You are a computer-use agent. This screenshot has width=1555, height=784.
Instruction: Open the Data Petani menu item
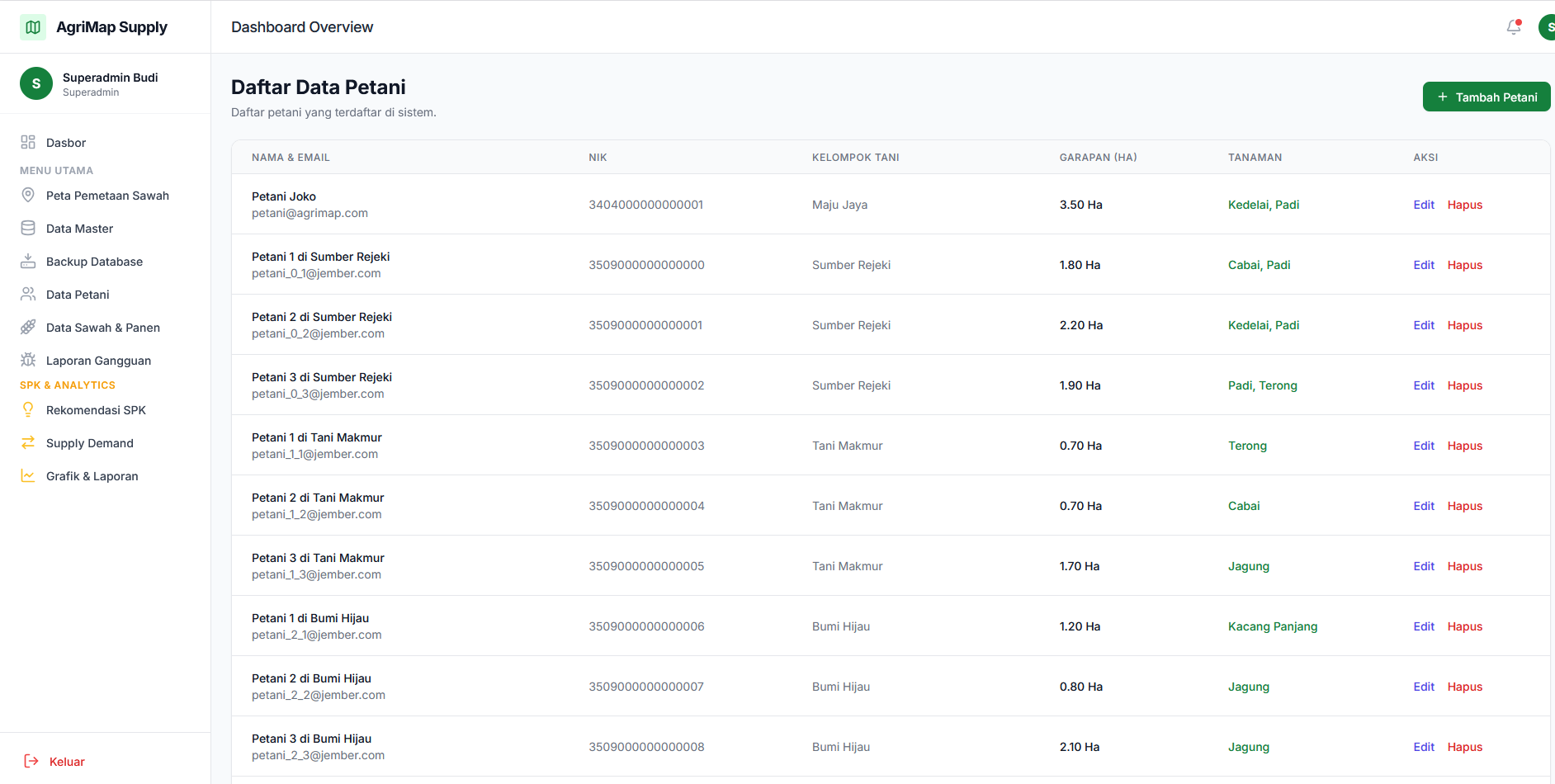(x=78, y=295)
